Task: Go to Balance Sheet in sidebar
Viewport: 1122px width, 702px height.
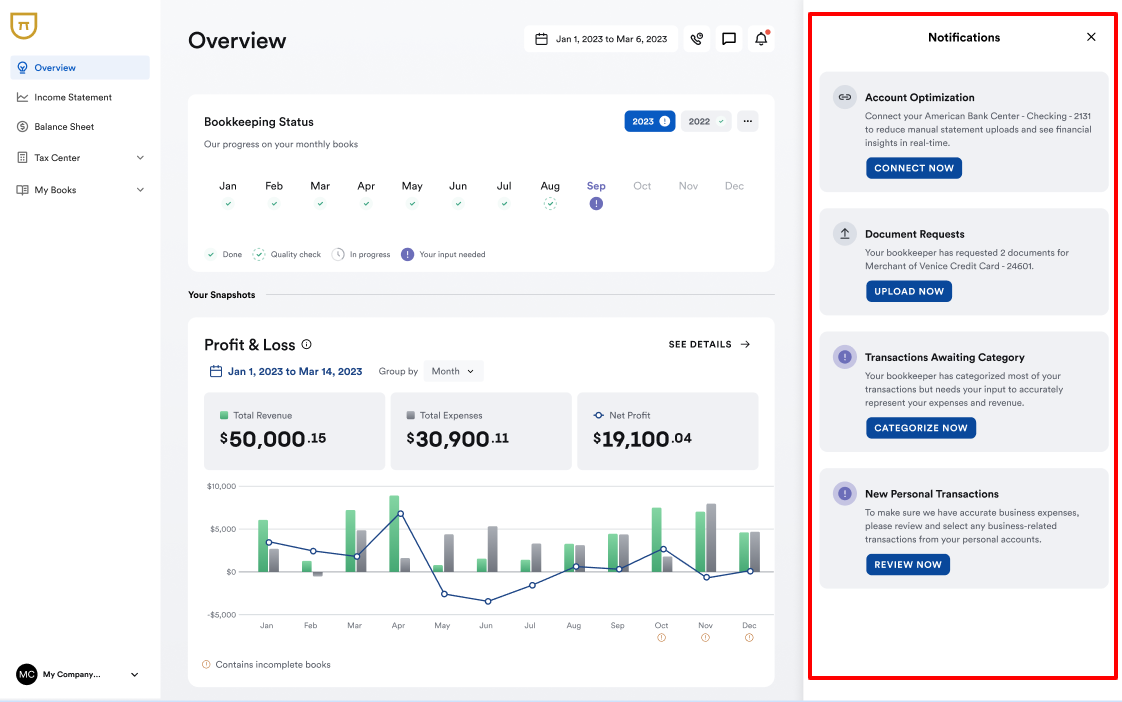Action: click(64, 127)
